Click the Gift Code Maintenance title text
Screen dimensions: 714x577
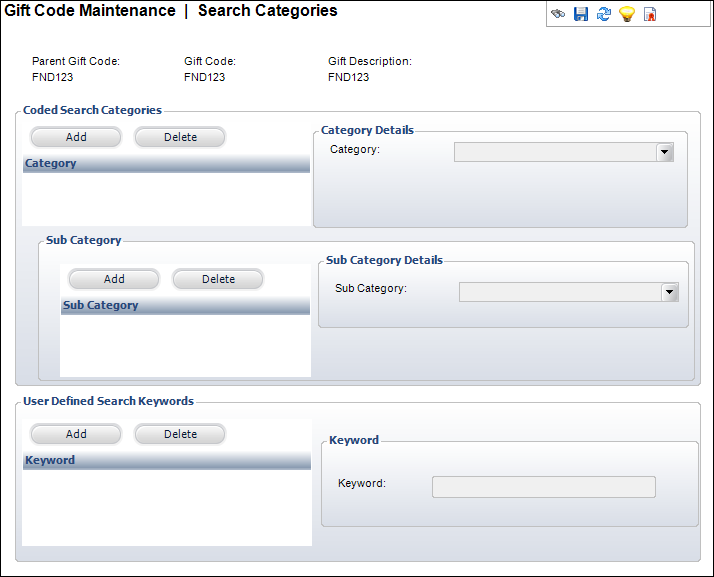90,10
